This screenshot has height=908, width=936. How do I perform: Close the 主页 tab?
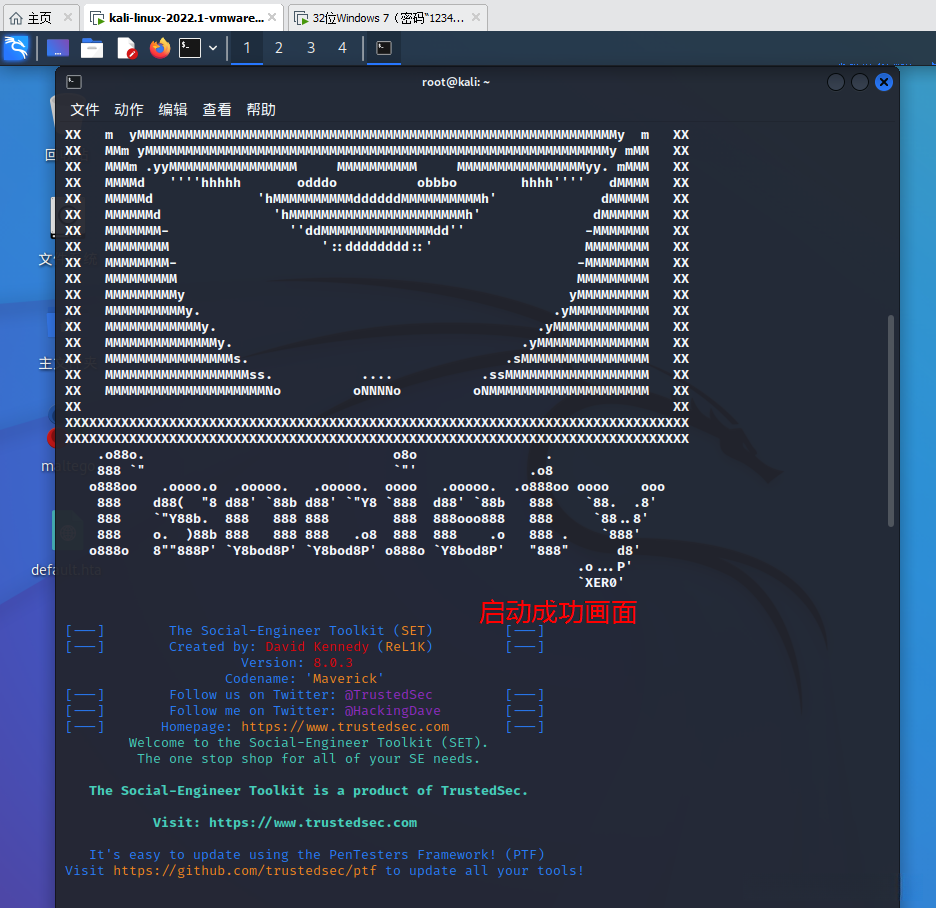[67, 17]
